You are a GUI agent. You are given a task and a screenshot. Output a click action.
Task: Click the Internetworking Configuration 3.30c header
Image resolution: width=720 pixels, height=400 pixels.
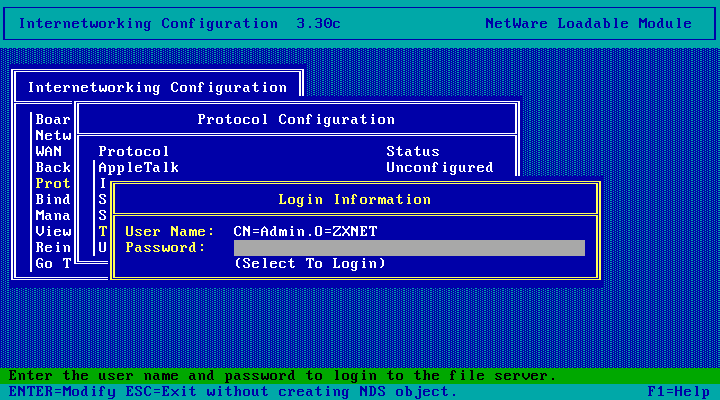[x=180, y=23]
